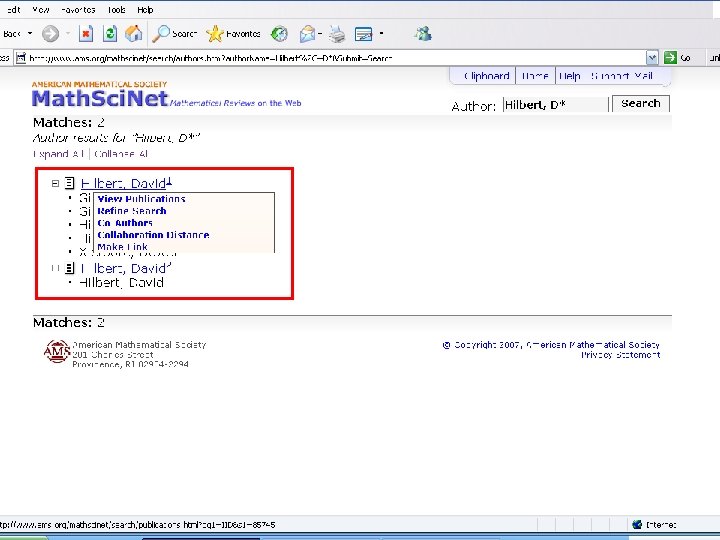Open the Clipboard link
Screen dimensions: 720x540
[487, 76]
